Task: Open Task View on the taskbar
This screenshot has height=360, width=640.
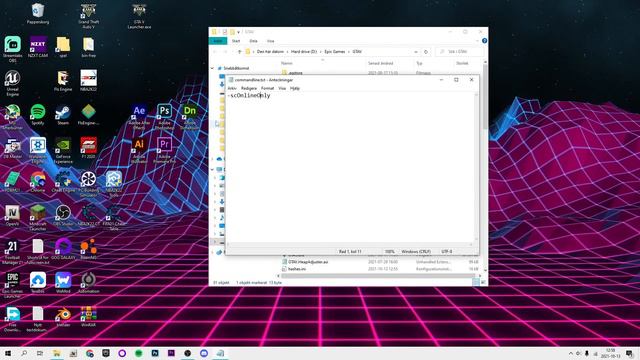Action: 40,353
